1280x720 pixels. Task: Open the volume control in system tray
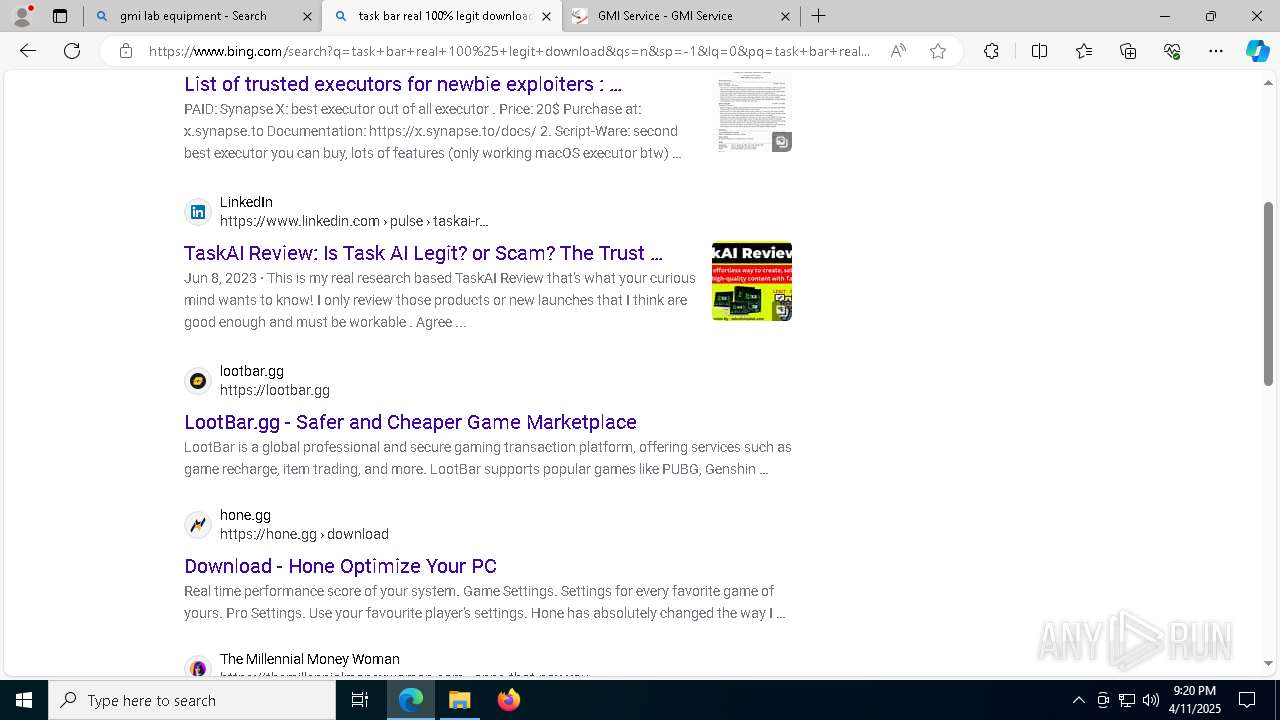[1151, 700]
